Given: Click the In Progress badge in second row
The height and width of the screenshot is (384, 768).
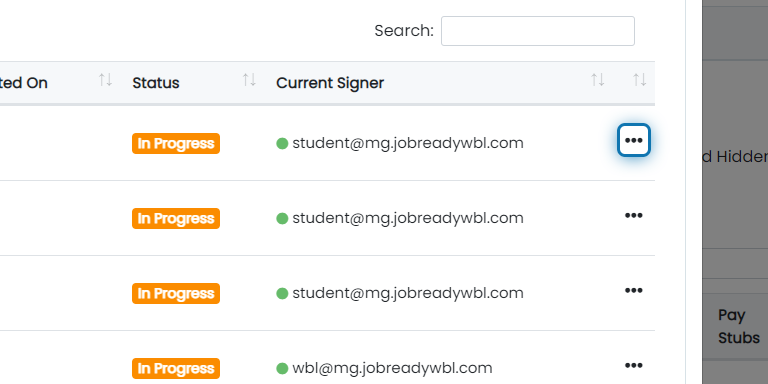Looking at the screenshot, I should 176,218.
